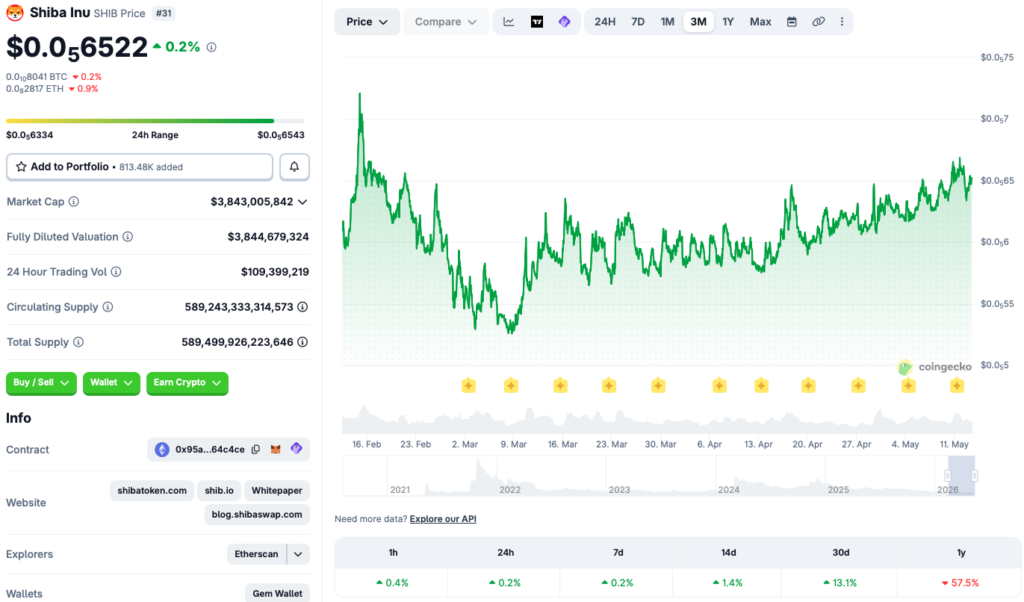Show Market Cap info tooltip icon
1024x602 pixels.
(74, 202)
